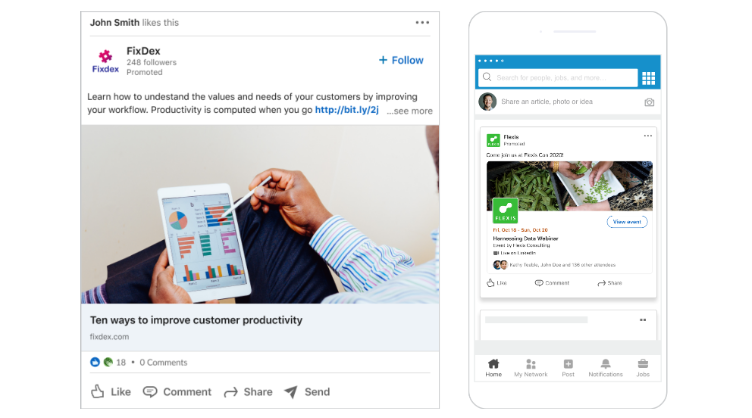This screenshot has width=752, height=418.
Task: Open the tablet charts ad image
Action: [x=260, y=215]
